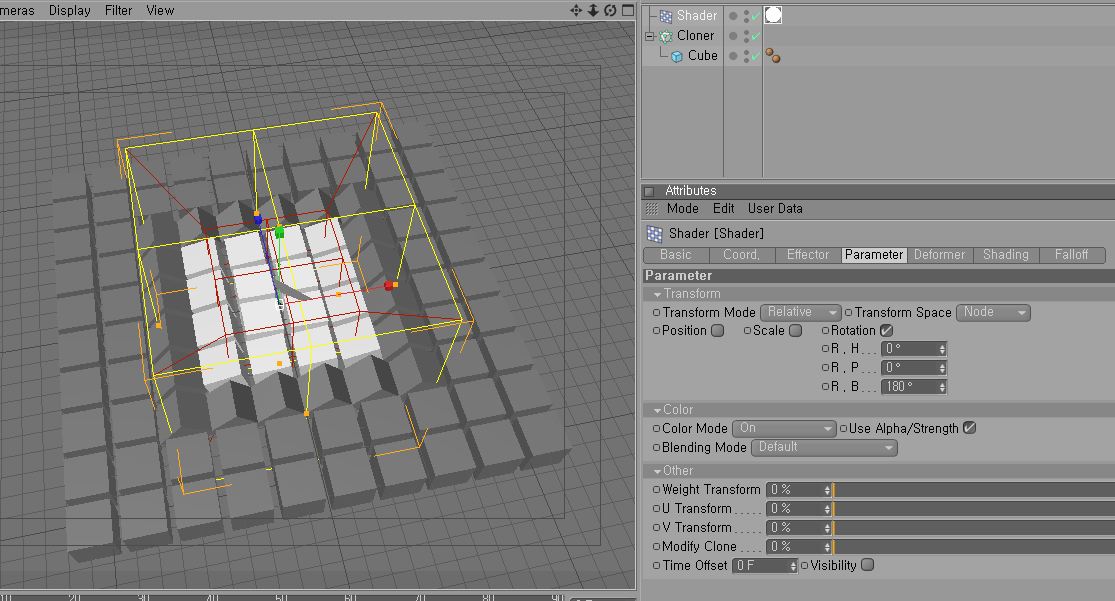
Task: Toggle the Shader green enable checkmark
Action: [755, 16]
